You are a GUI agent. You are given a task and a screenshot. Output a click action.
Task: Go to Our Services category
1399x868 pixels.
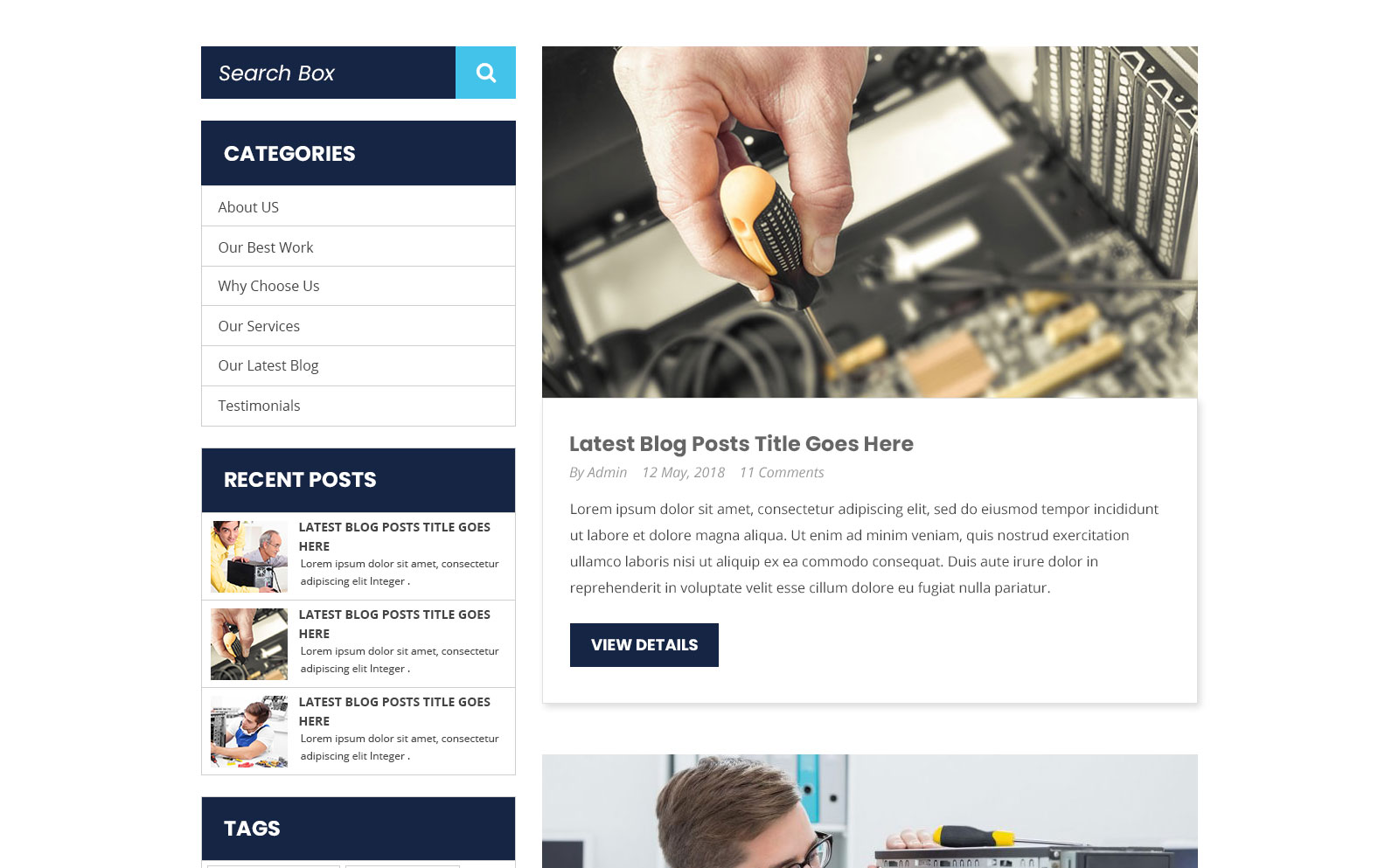259,326
